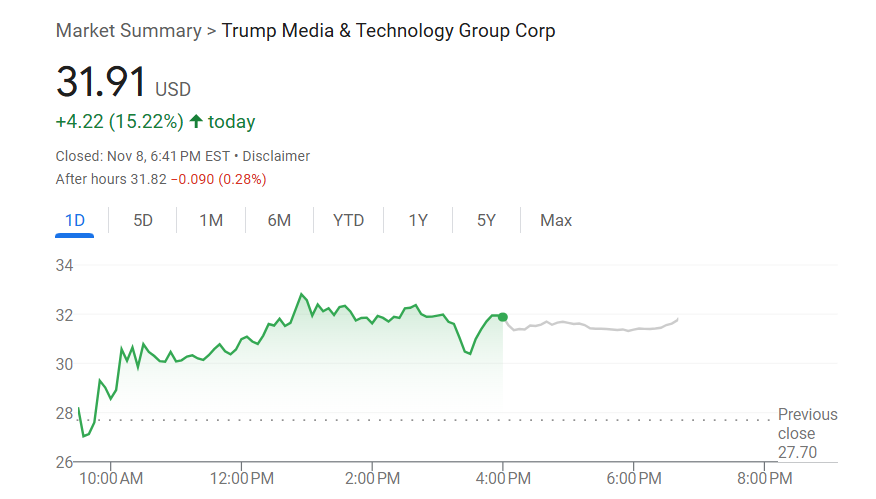
Task: Show the 1M price chart
Action: tap(211, 220)
